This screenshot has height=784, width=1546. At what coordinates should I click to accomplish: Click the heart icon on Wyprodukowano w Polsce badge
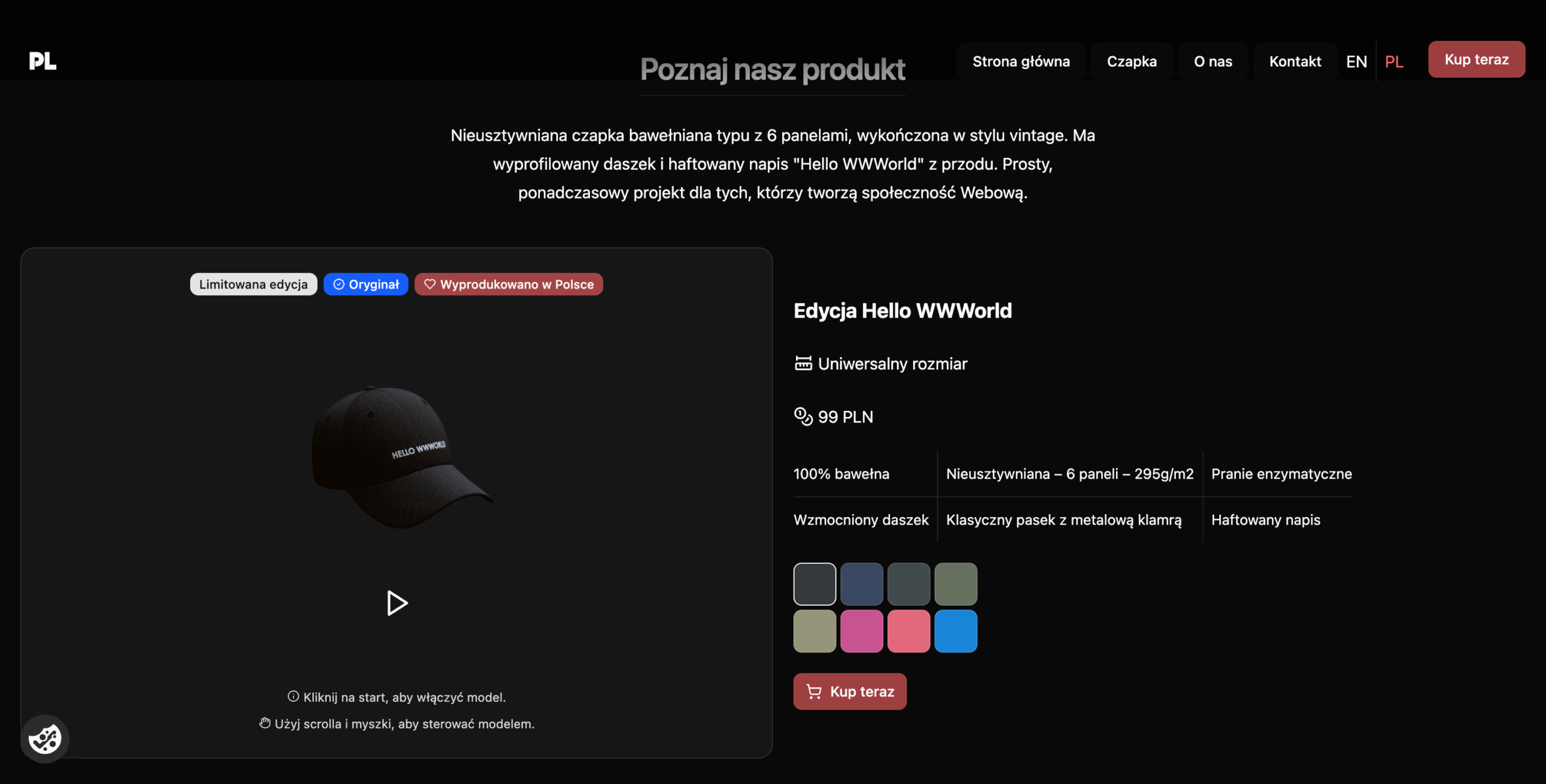[429, 284]
